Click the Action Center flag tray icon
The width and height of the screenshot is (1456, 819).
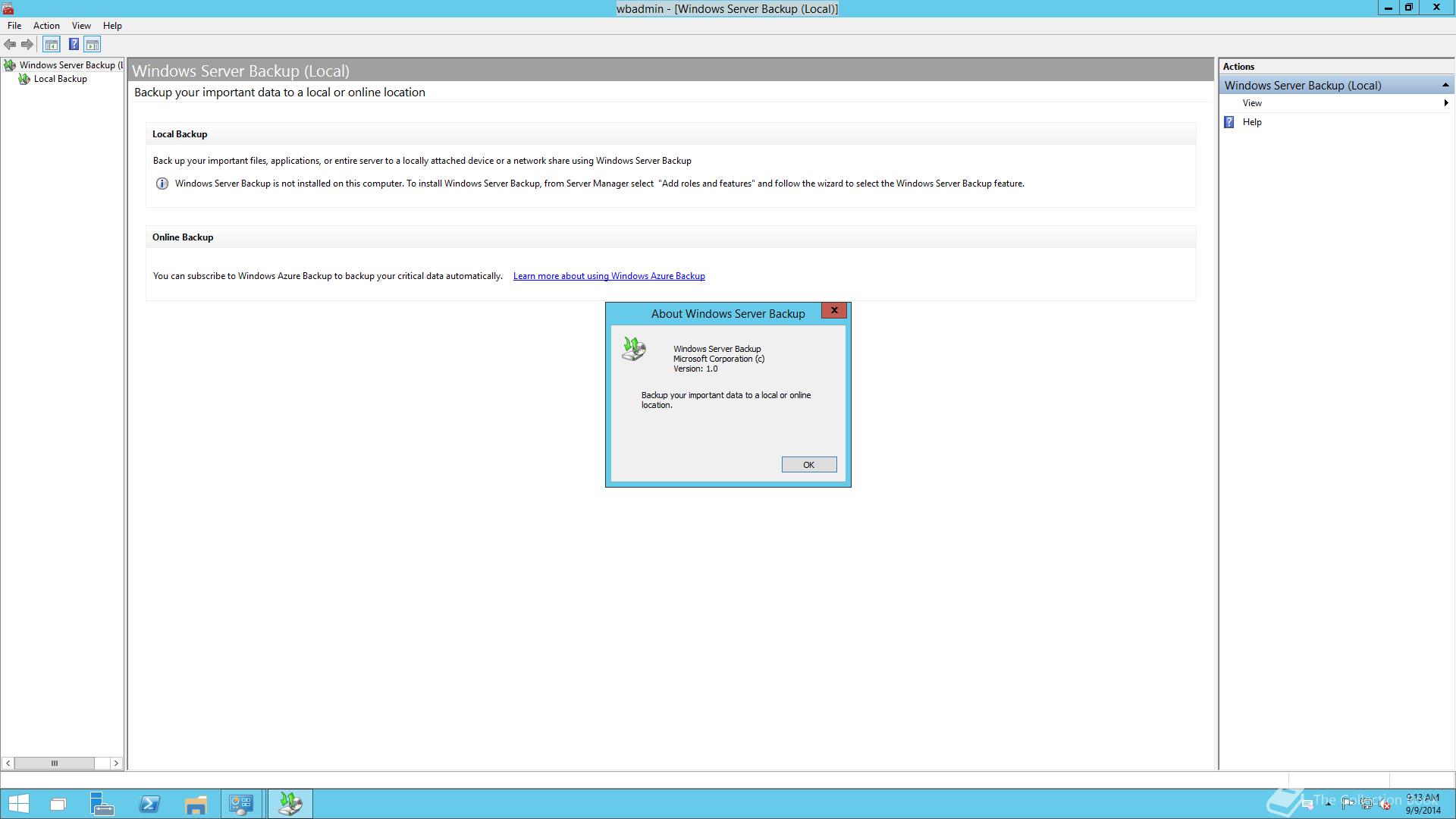1348,805
